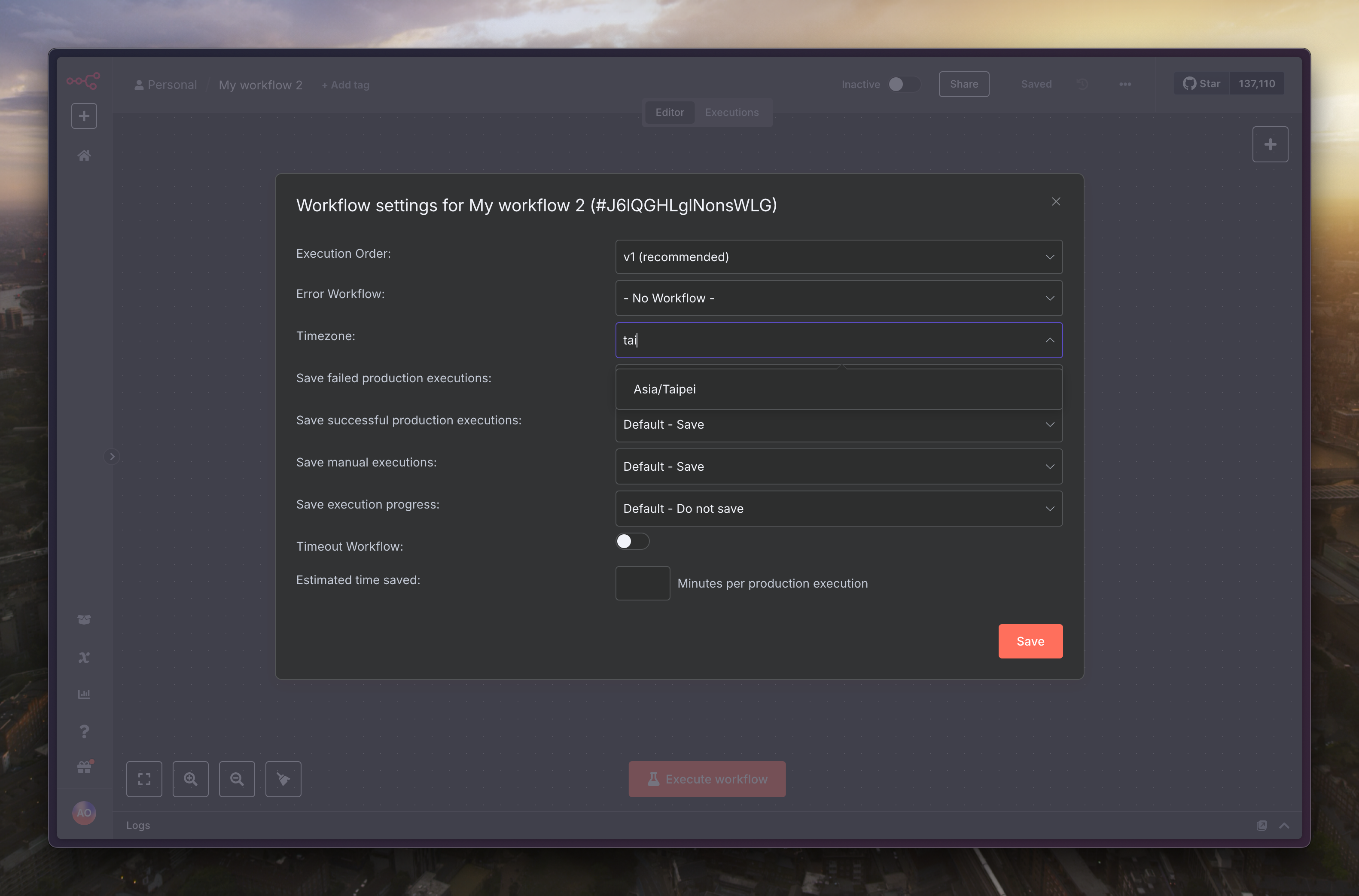Screen dimensions: 1359x896
Task: Click the Estimated time saved input
Action: 642,583
